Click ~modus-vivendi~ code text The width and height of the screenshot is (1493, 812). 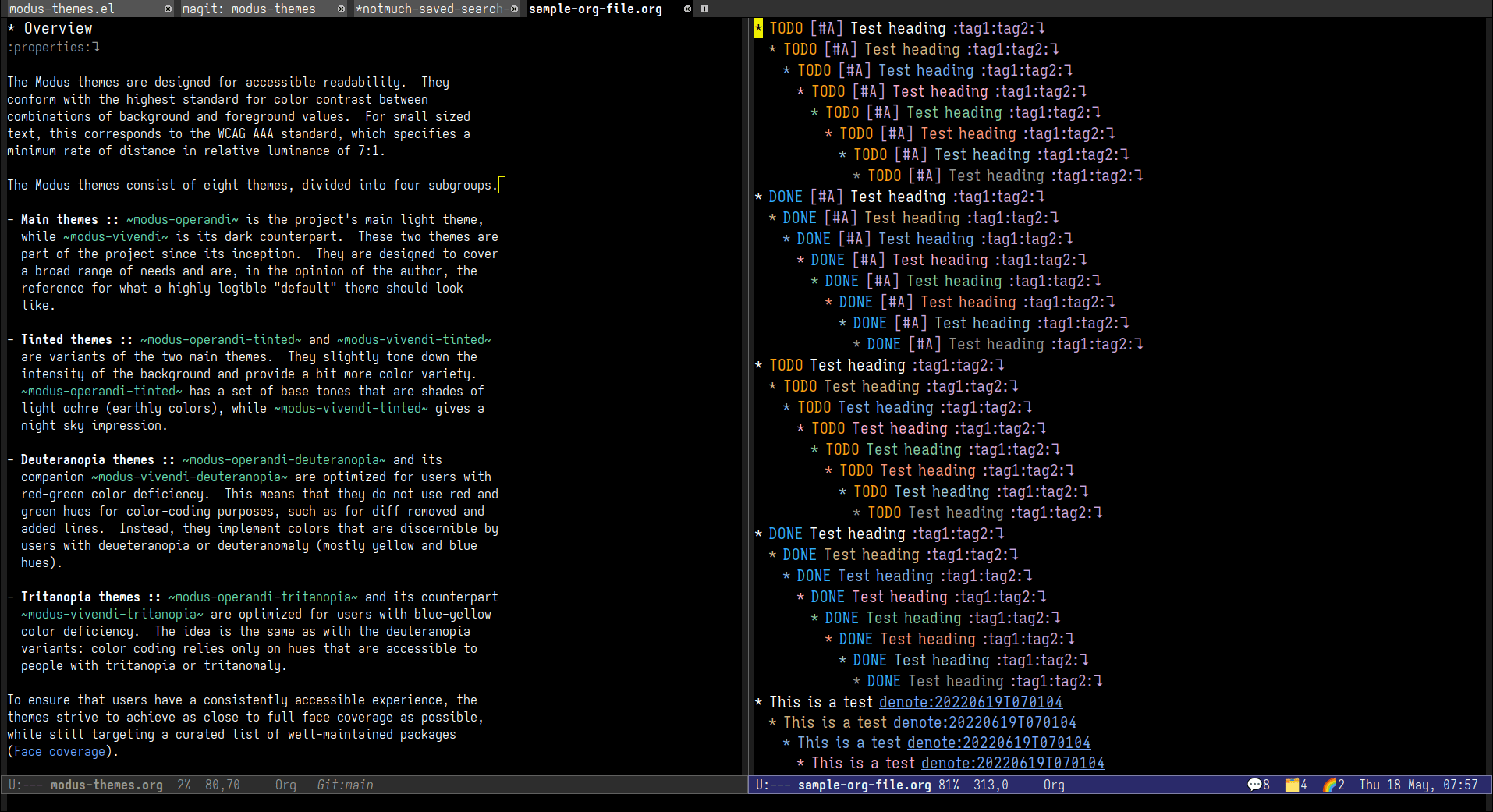coord(115,236)
